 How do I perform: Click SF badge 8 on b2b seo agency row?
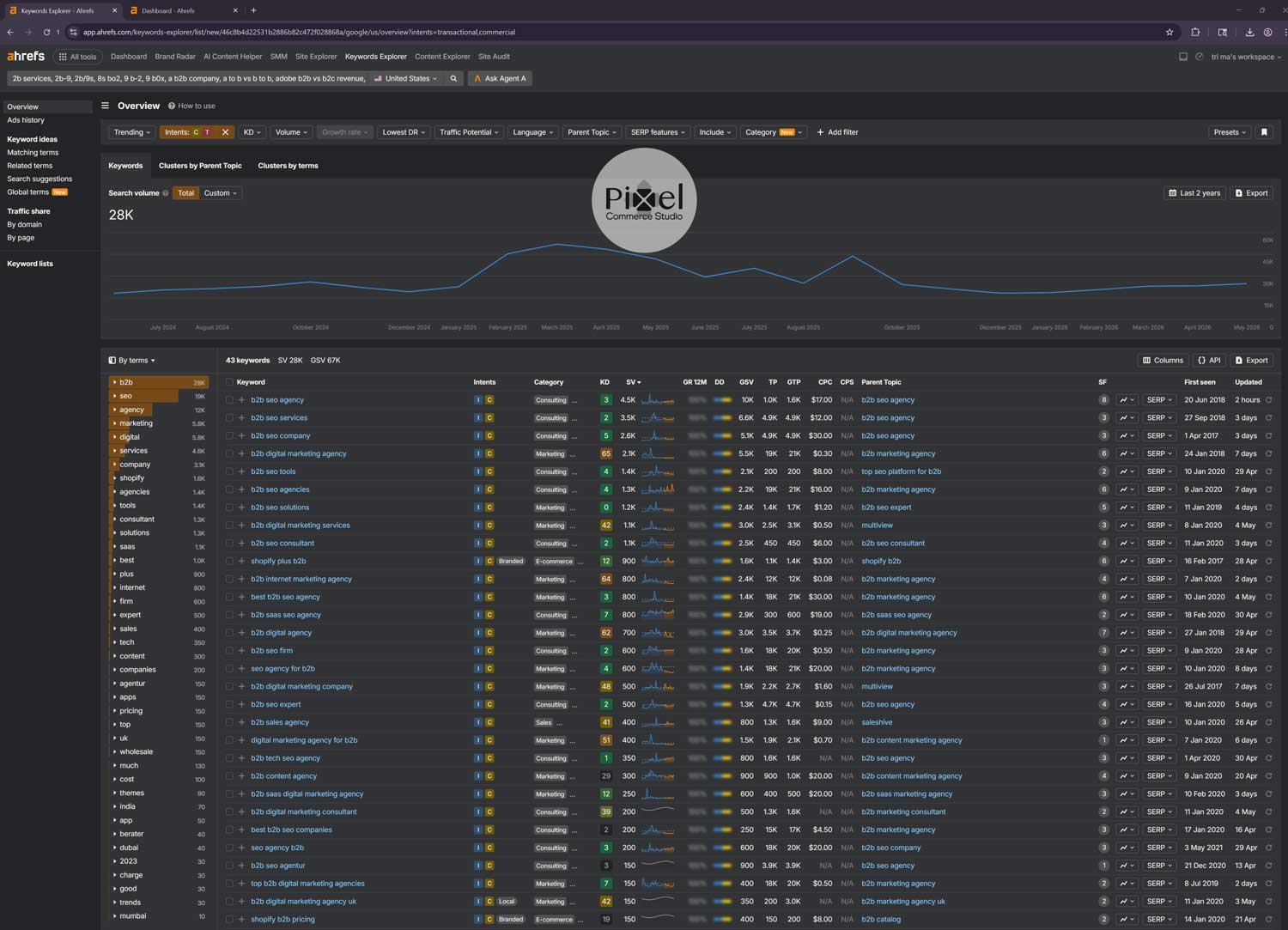tap(1104, 400)
